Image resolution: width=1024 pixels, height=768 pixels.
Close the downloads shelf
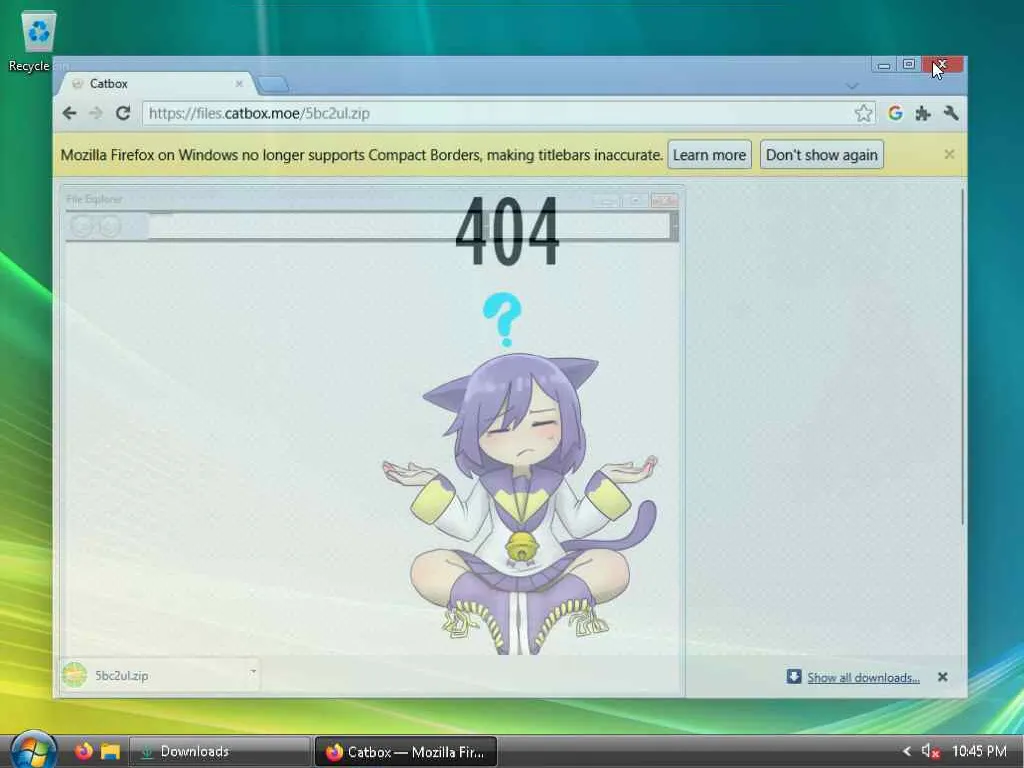pos(942,677)
